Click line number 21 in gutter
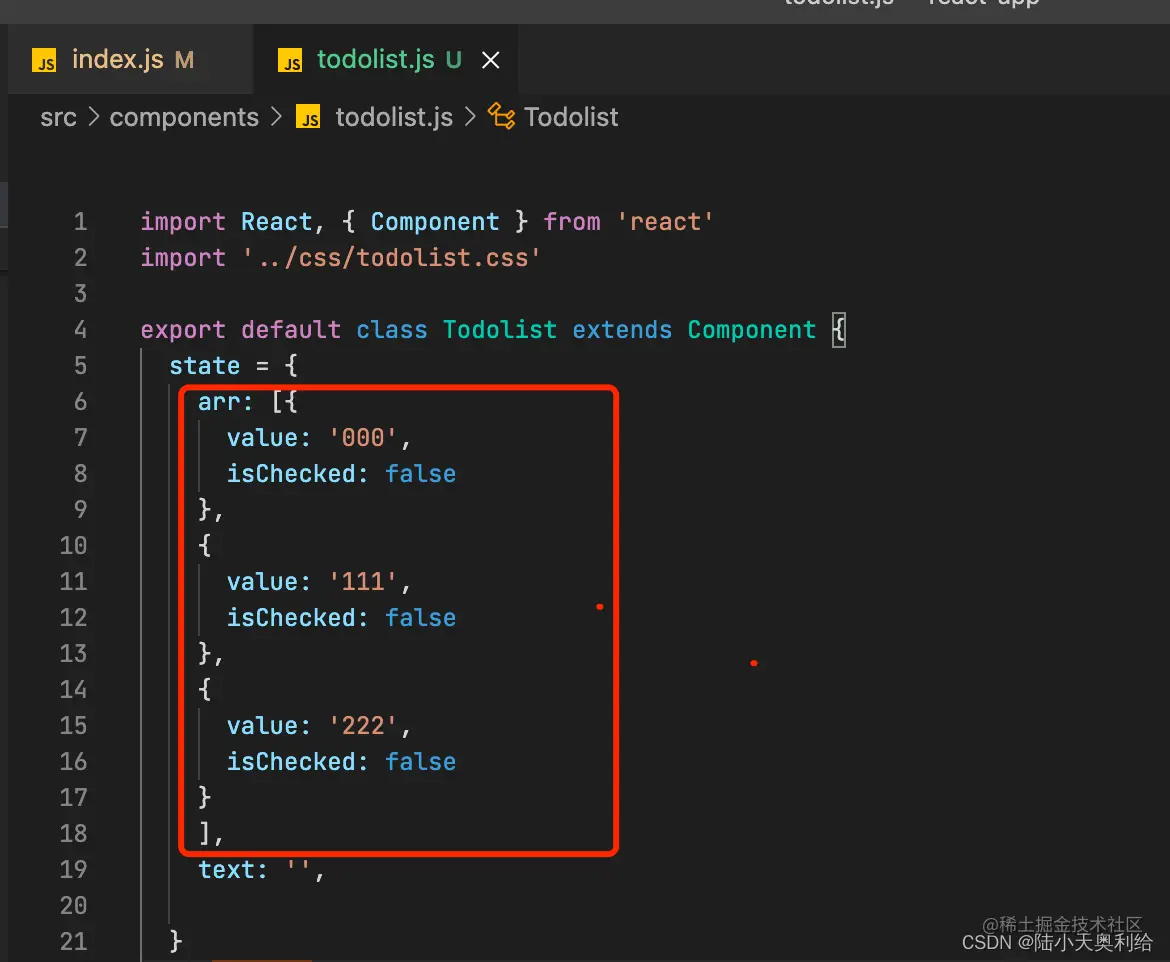This screenshot has width=1170, height=962. [73, 941]
